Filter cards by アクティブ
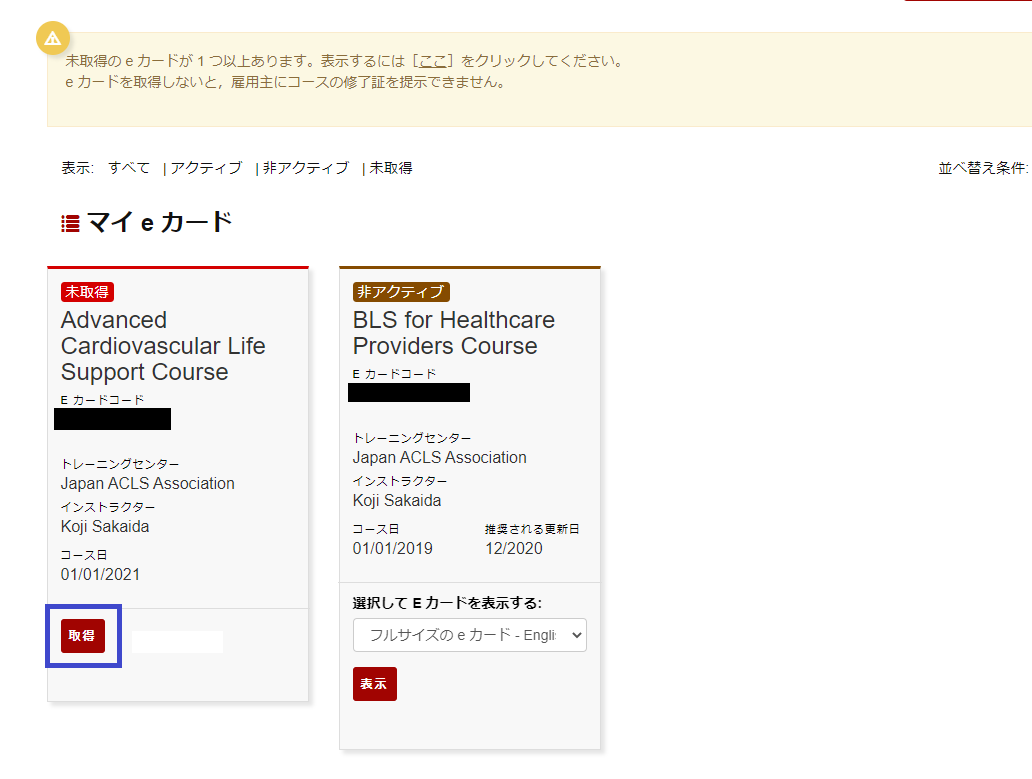This screenshot has height=779, width=1032. 206,168
